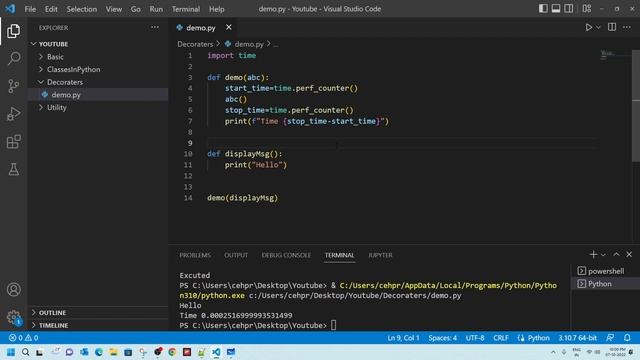Switch to the OUTPUT panel tab

[x=236, y=255]
